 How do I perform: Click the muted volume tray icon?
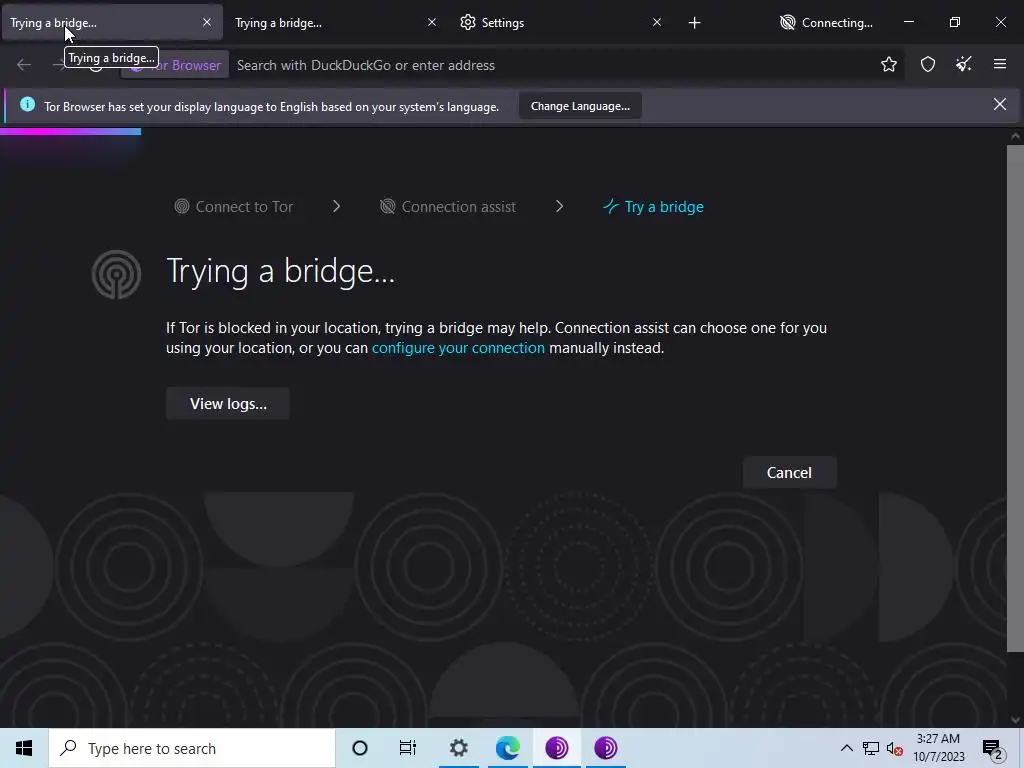(x=895, y=748)
